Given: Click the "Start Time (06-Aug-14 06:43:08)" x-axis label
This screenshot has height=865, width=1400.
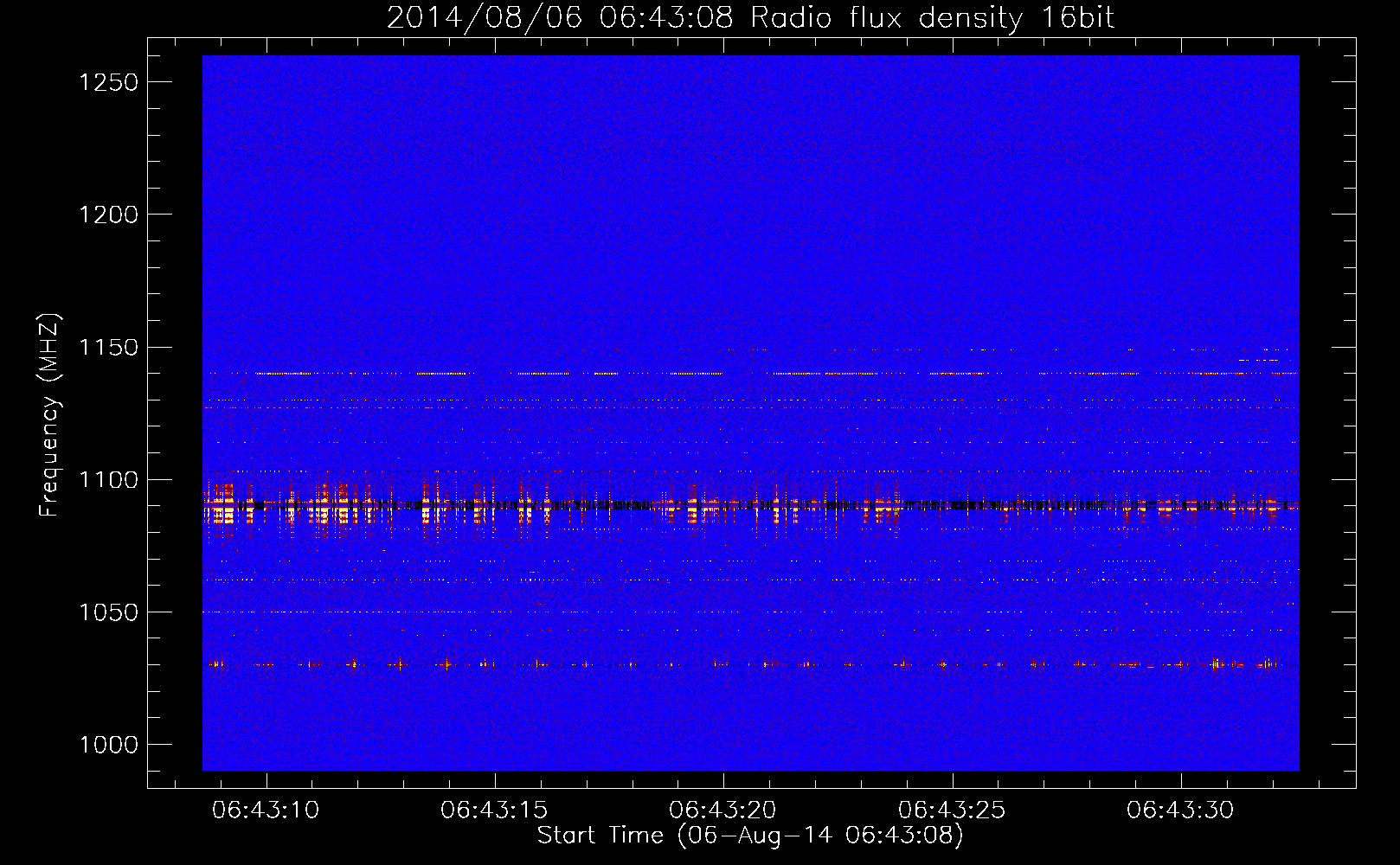Looking at the screenshot, I should pyautogui.click(x=750, y=836).
